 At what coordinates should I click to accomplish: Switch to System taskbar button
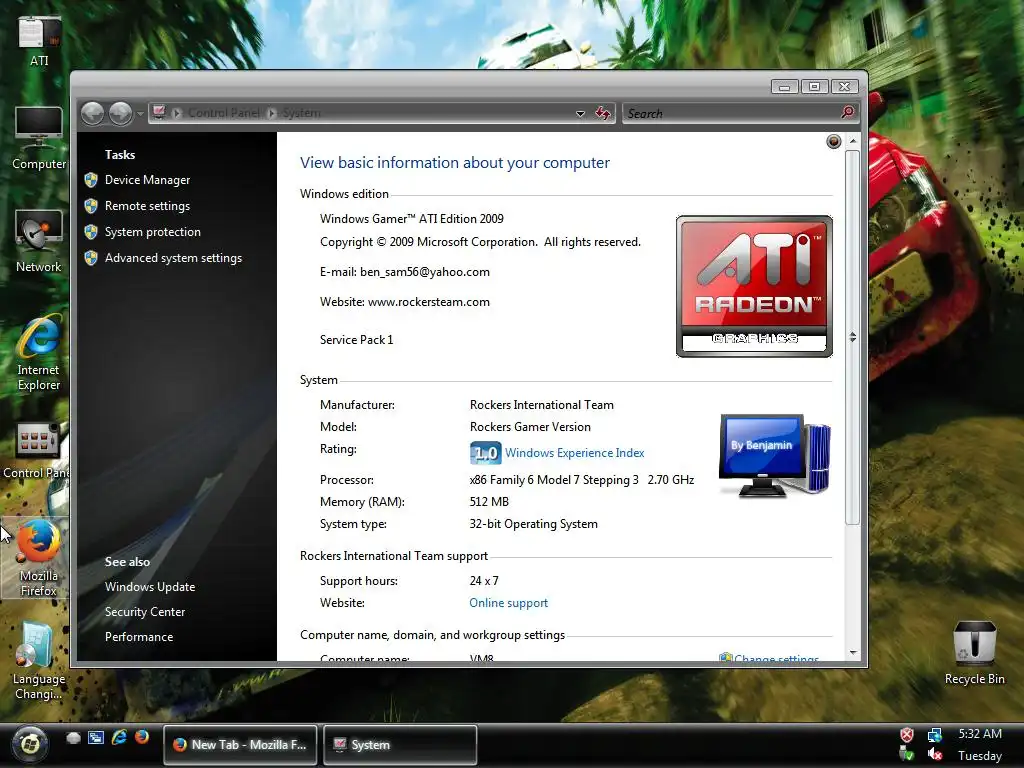[400, 744]
